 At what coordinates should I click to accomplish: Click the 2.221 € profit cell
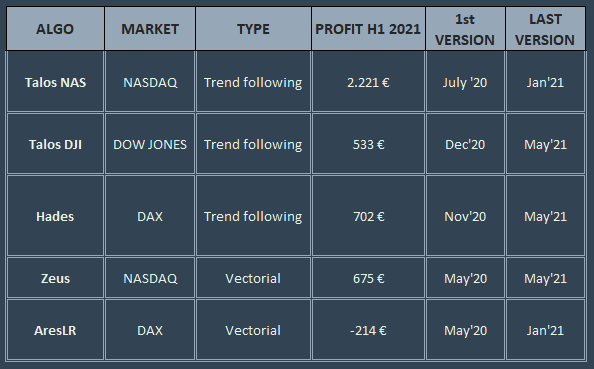pyautogui.click(x=368, y=82)
